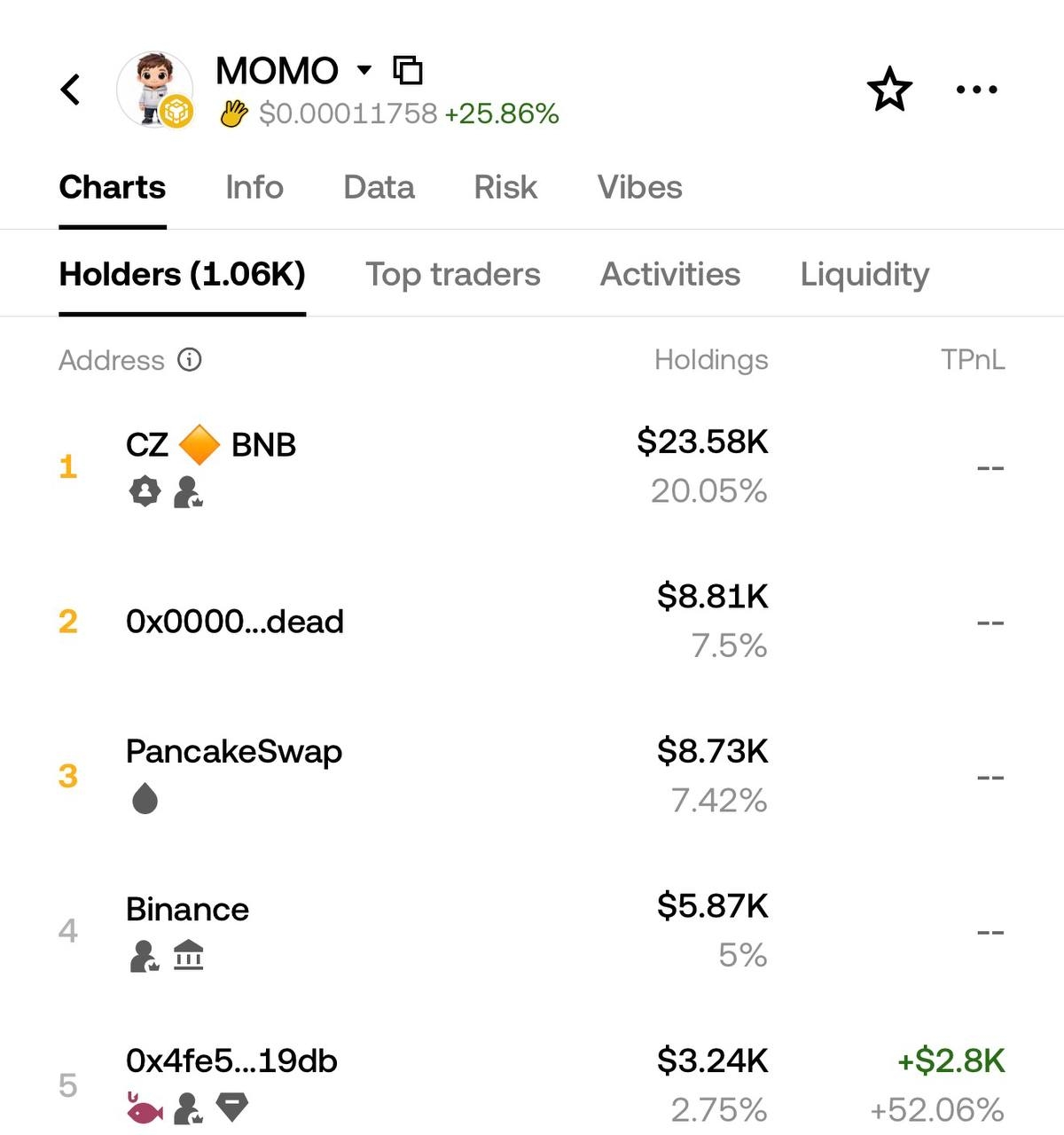Tap whale icon under 0x4fe5...19db
The height and width of the screenshot is (1135, 1064).
[x=145, y=1108]
